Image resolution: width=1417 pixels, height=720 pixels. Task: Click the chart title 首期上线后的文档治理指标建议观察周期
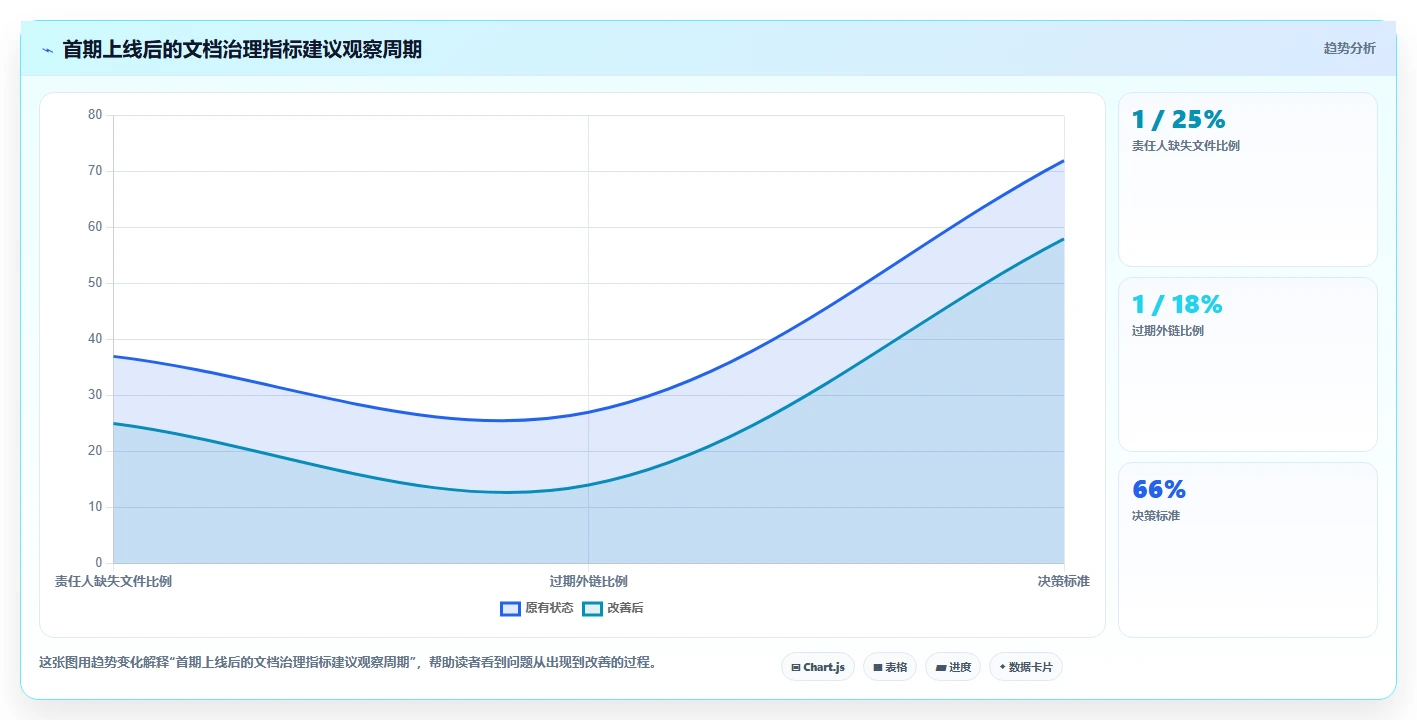click(x=242, y=49)
